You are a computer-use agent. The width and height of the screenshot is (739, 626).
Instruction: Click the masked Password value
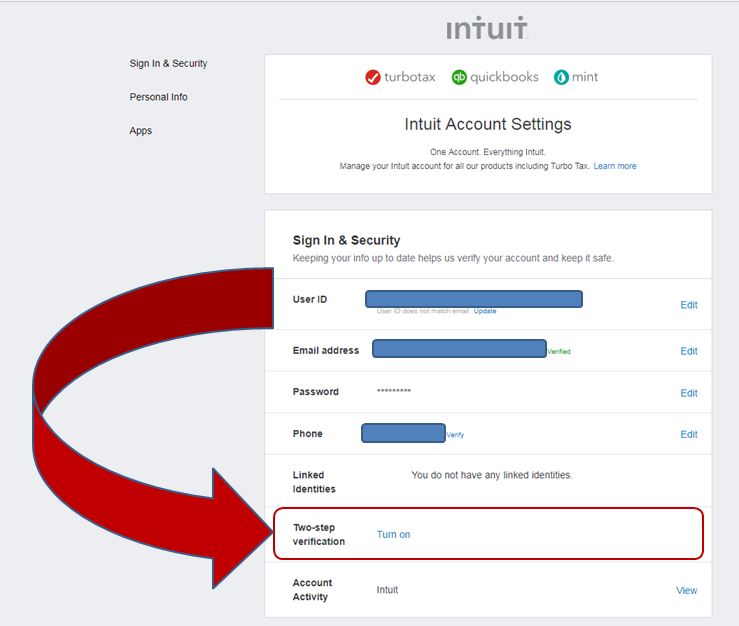pyautogui.click(x=393, y=392)
